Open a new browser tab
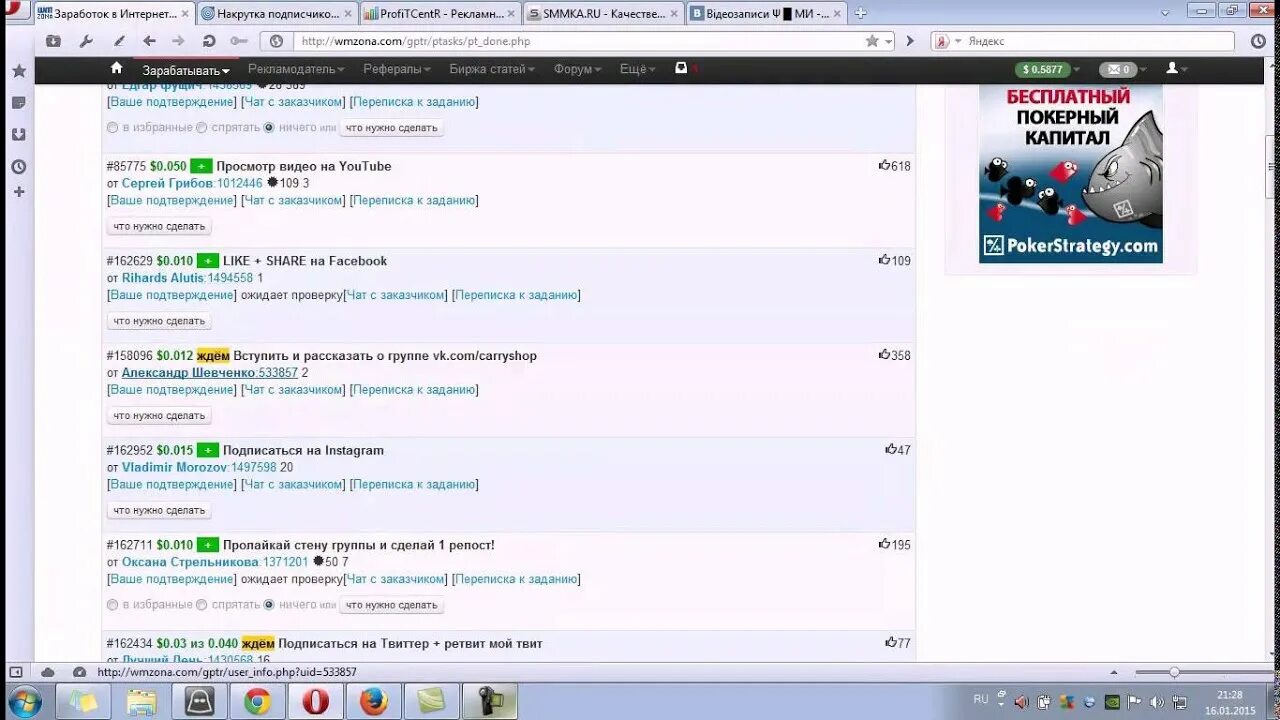Image resolution: width=1280 pixels, height=720 pixels. [860, 13]
